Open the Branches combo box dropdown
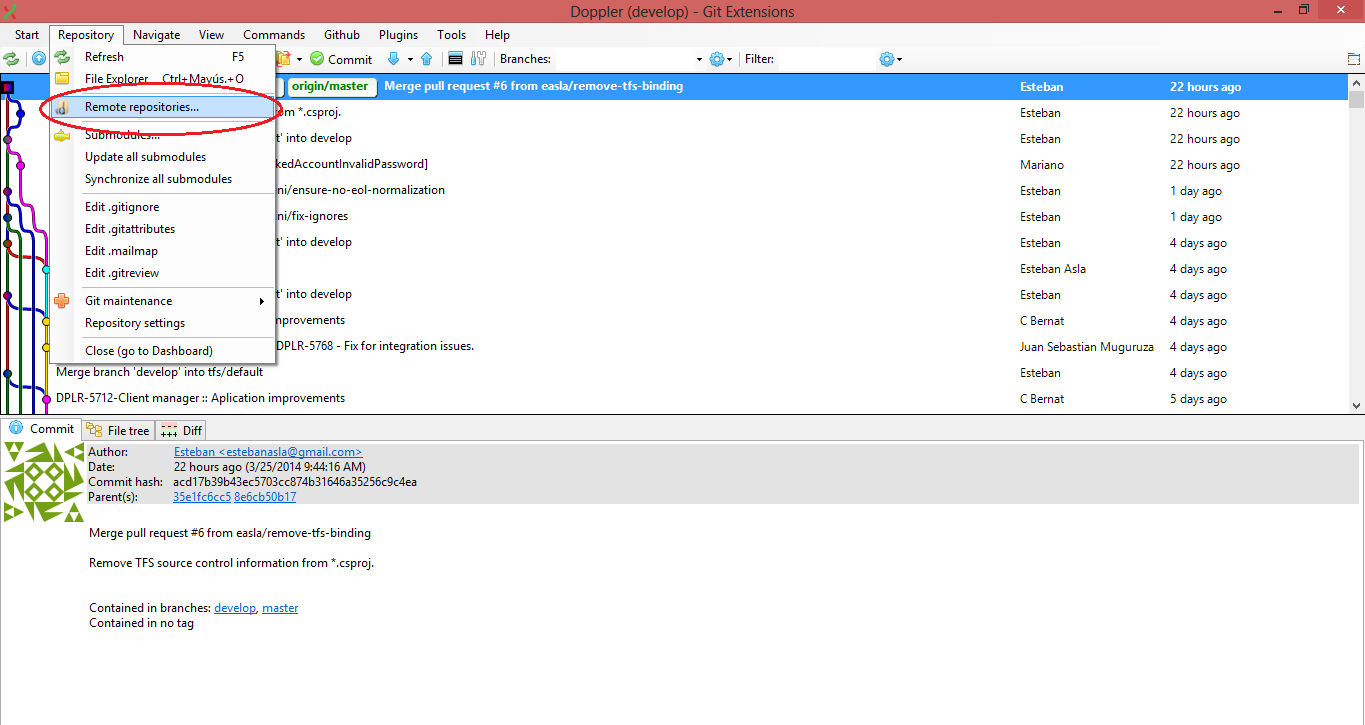 pyautogui.click(x=697, y=59)
